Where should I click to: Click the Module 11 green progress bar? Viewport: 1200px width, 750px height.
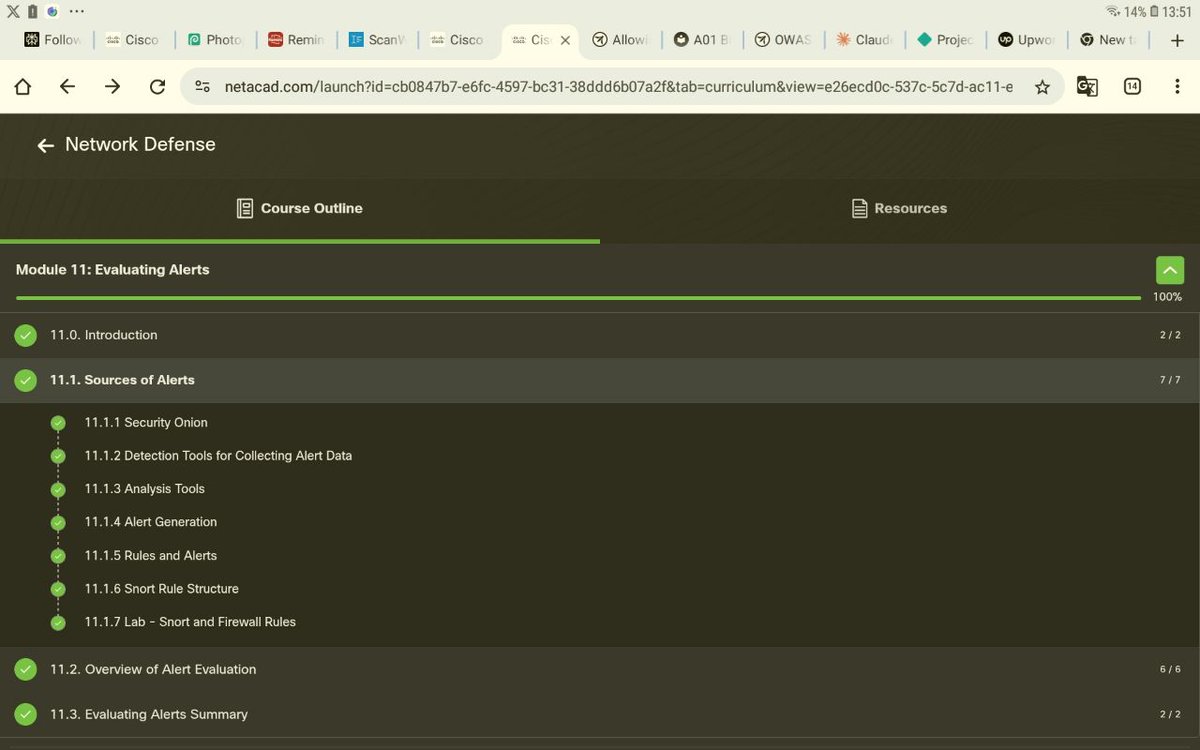point(578,298)
